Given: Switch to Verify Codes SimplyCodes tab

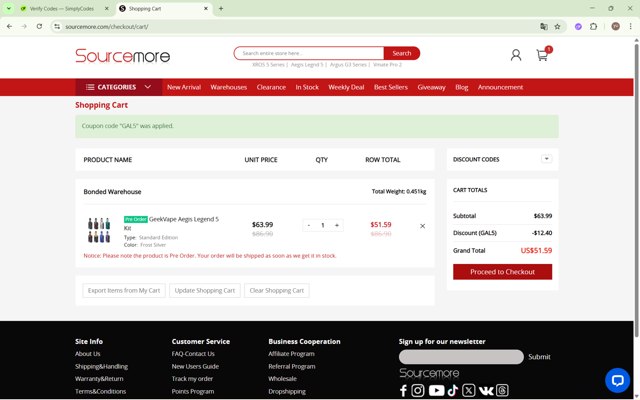Looking at the screenshot, I should click(61, 9).
